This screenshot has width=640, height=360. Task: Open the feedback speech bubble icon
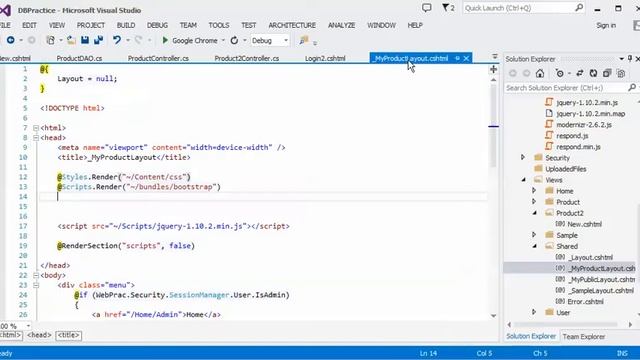(427, 8)
